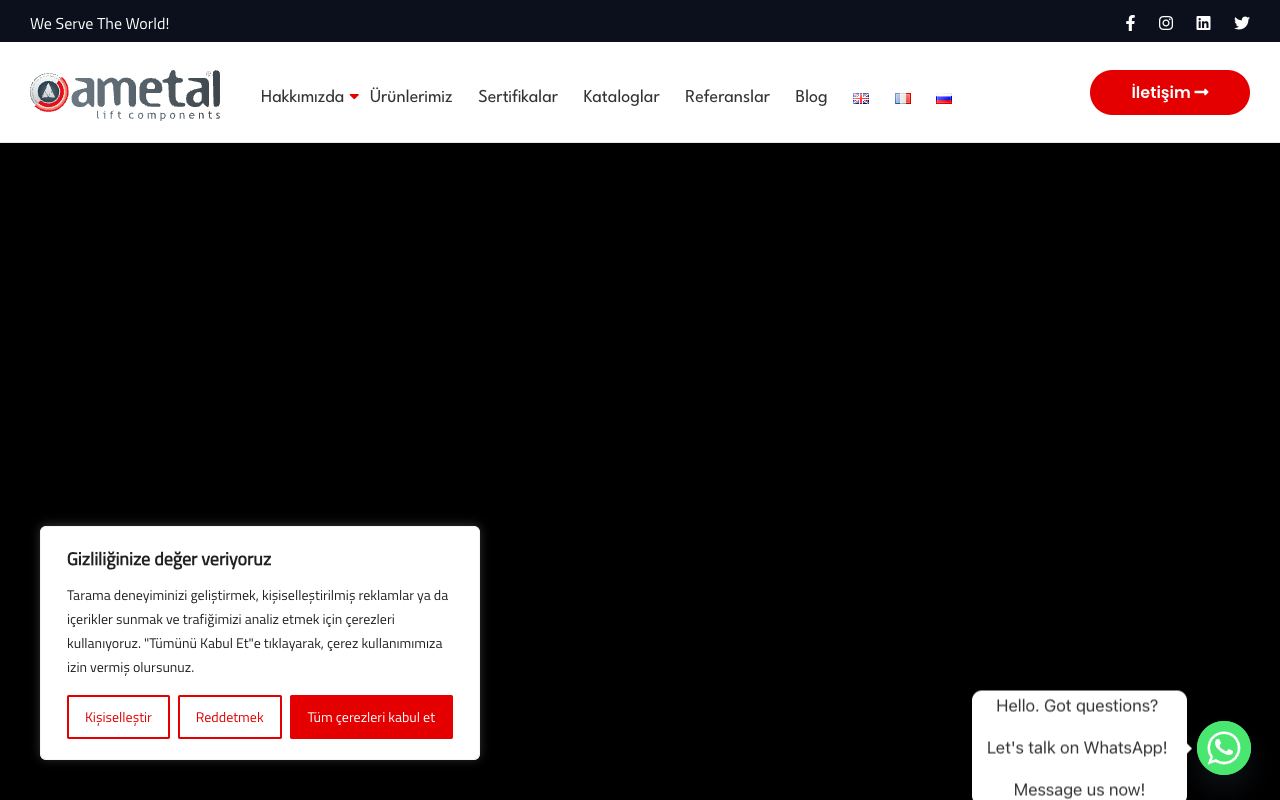Open the WhatsApp chat bubble icon
The height and width of the screenshot is (800, 1280).
click(x=1224, y=748)
